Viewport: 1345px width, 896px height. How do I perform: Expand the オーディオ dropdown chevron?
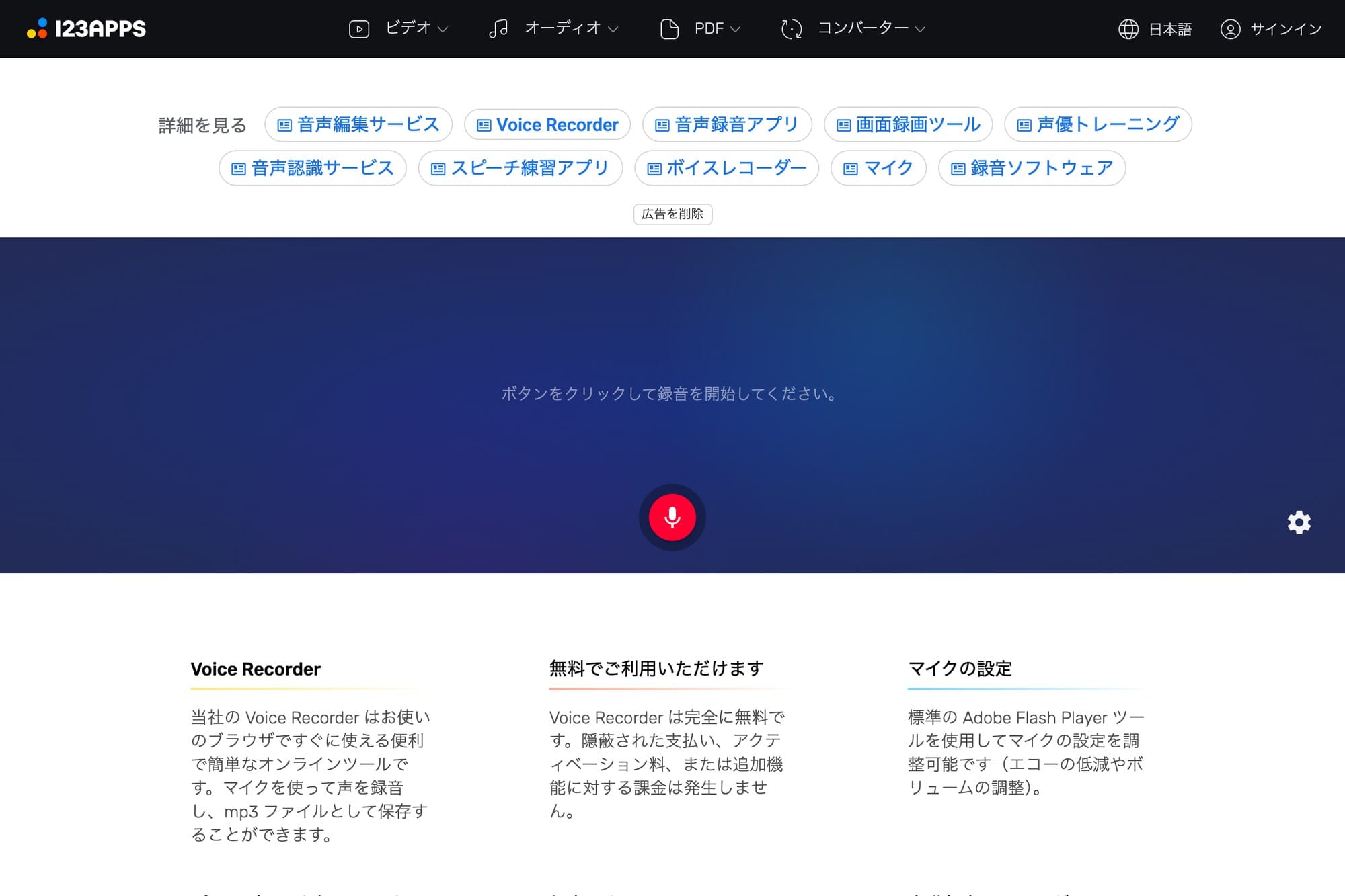[x=613, y=30]
